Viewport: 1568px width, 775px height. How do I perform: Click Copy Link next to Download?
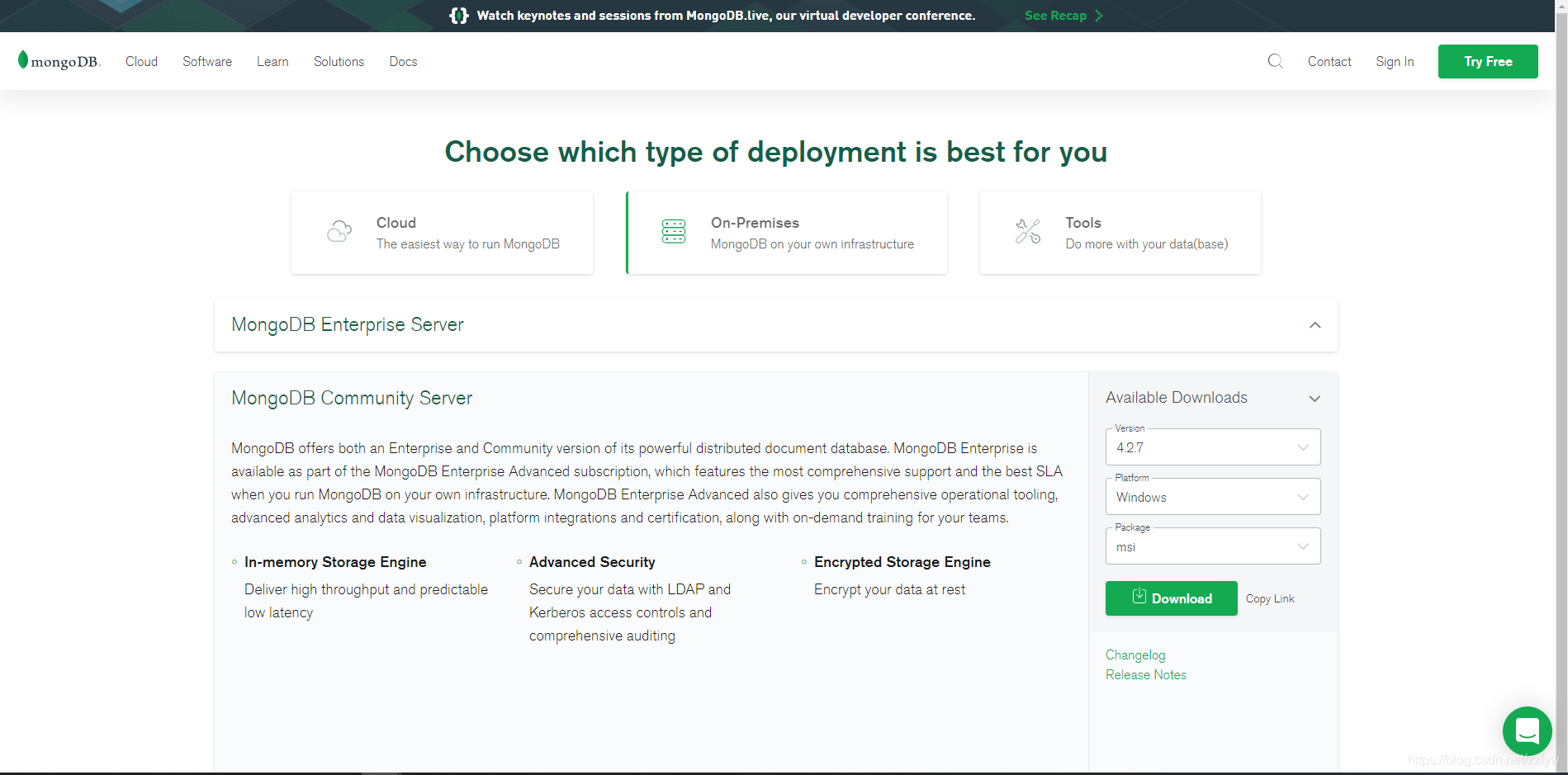coord(1269,598)
